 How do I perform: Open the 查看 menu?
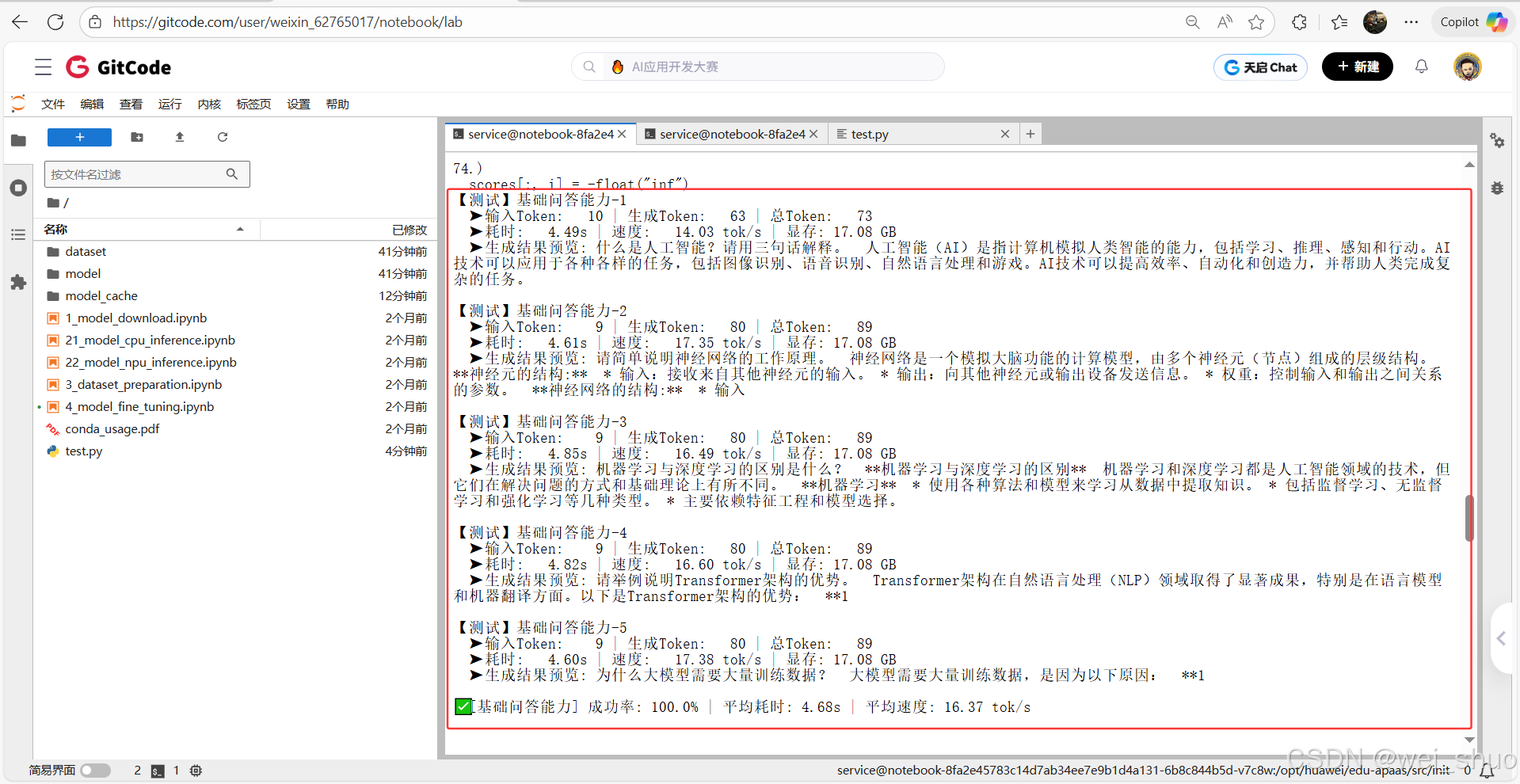point(131,104)
